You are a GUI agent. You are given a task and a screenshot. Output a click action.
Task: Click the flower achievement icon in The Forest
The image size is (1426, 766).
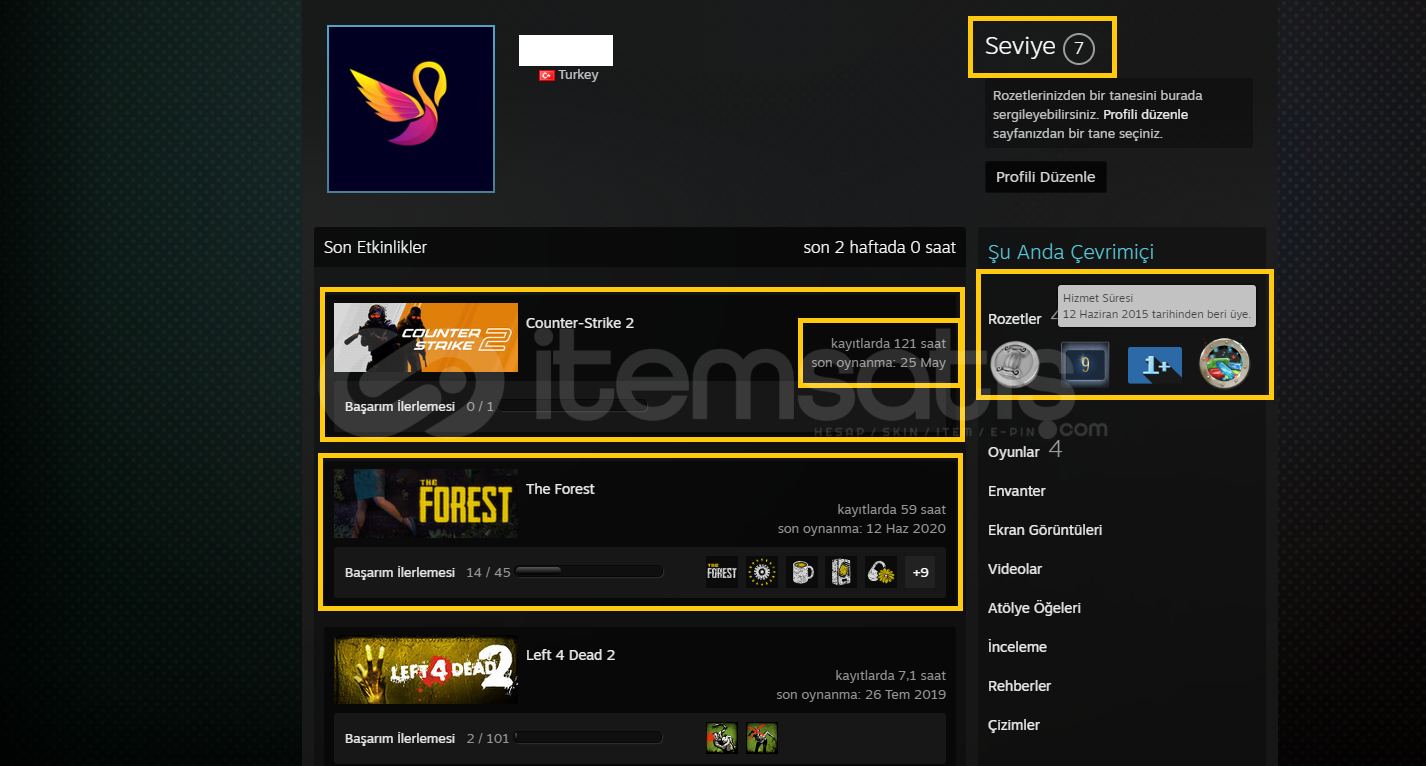pyautogui.click(x=882, y=572)
